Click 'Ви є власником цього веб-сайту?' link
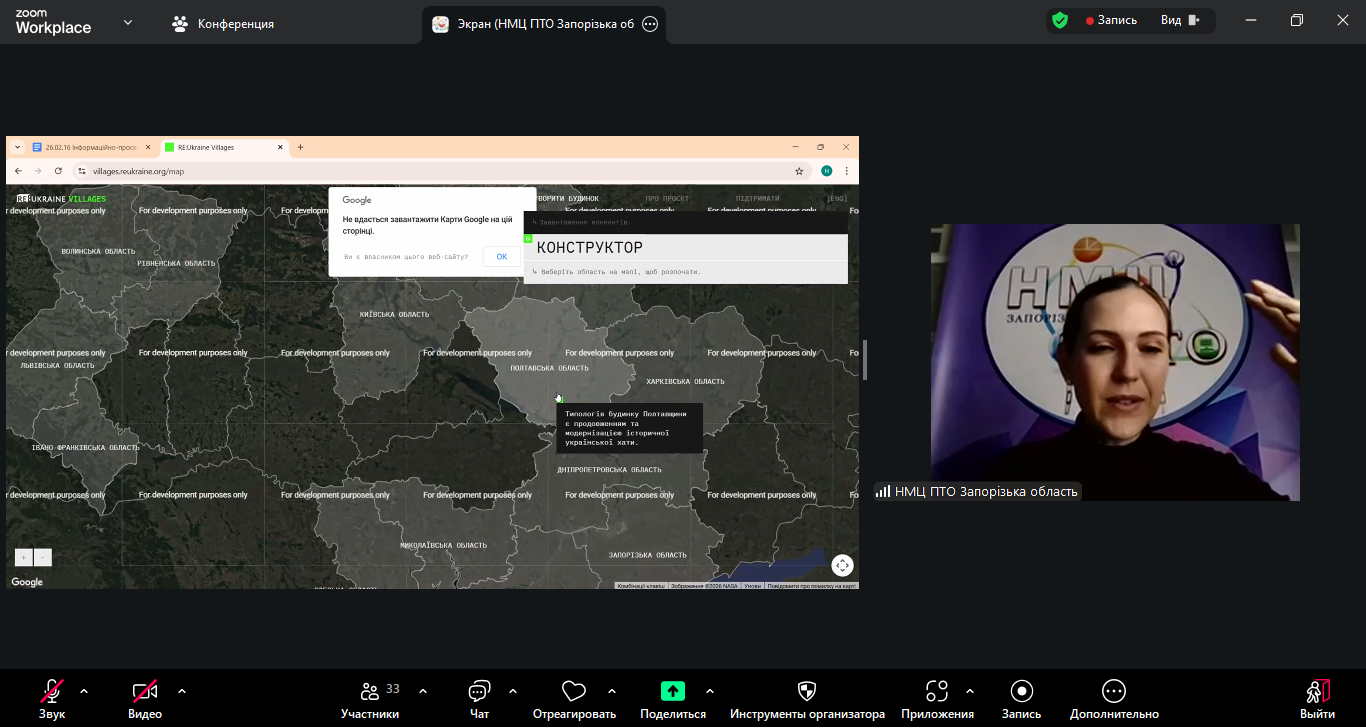This screenshot has height=728, width=1366. tap(406, 257)
